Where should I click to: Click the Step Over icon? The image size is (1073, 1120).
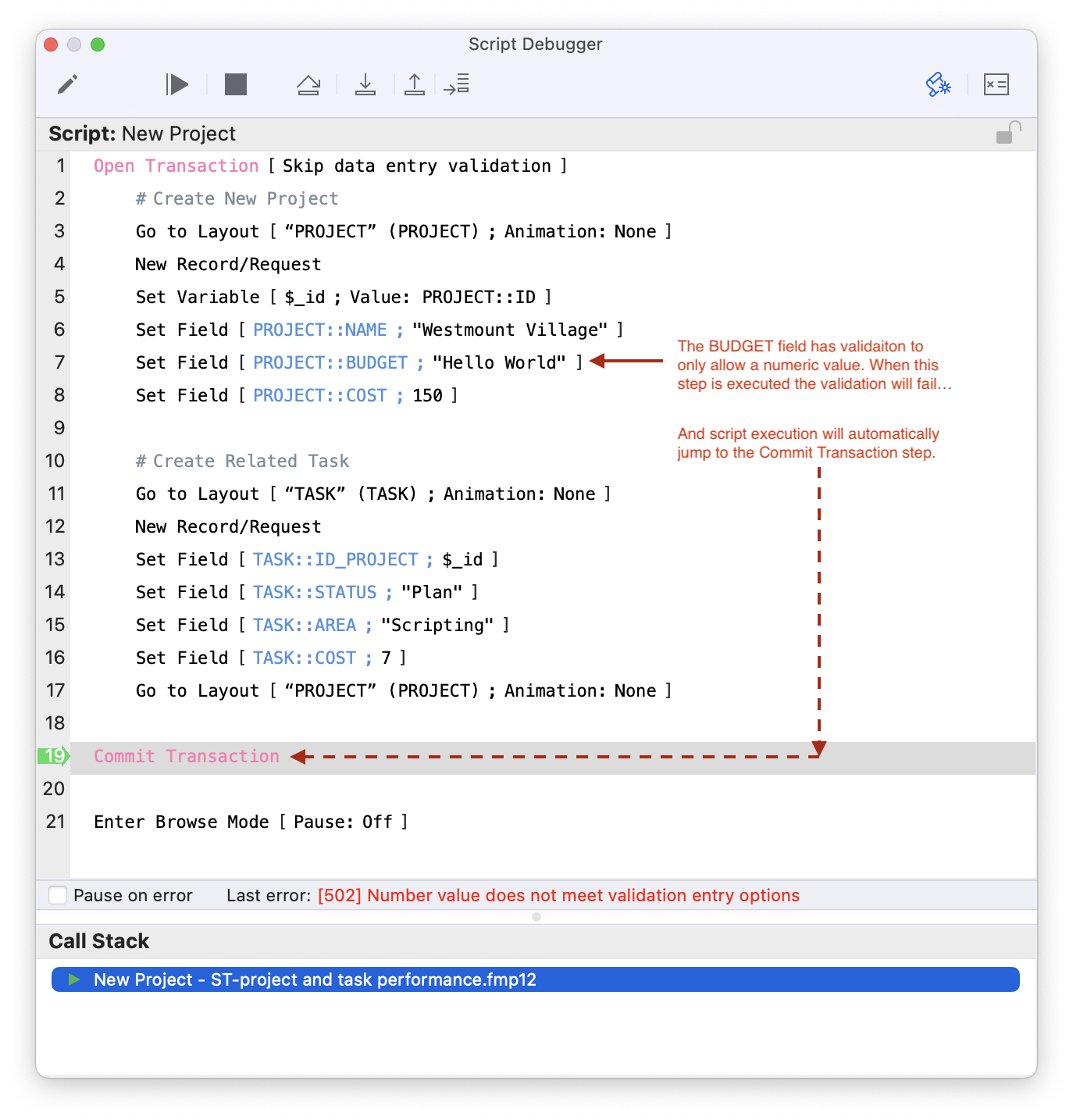tap(308, 84)
